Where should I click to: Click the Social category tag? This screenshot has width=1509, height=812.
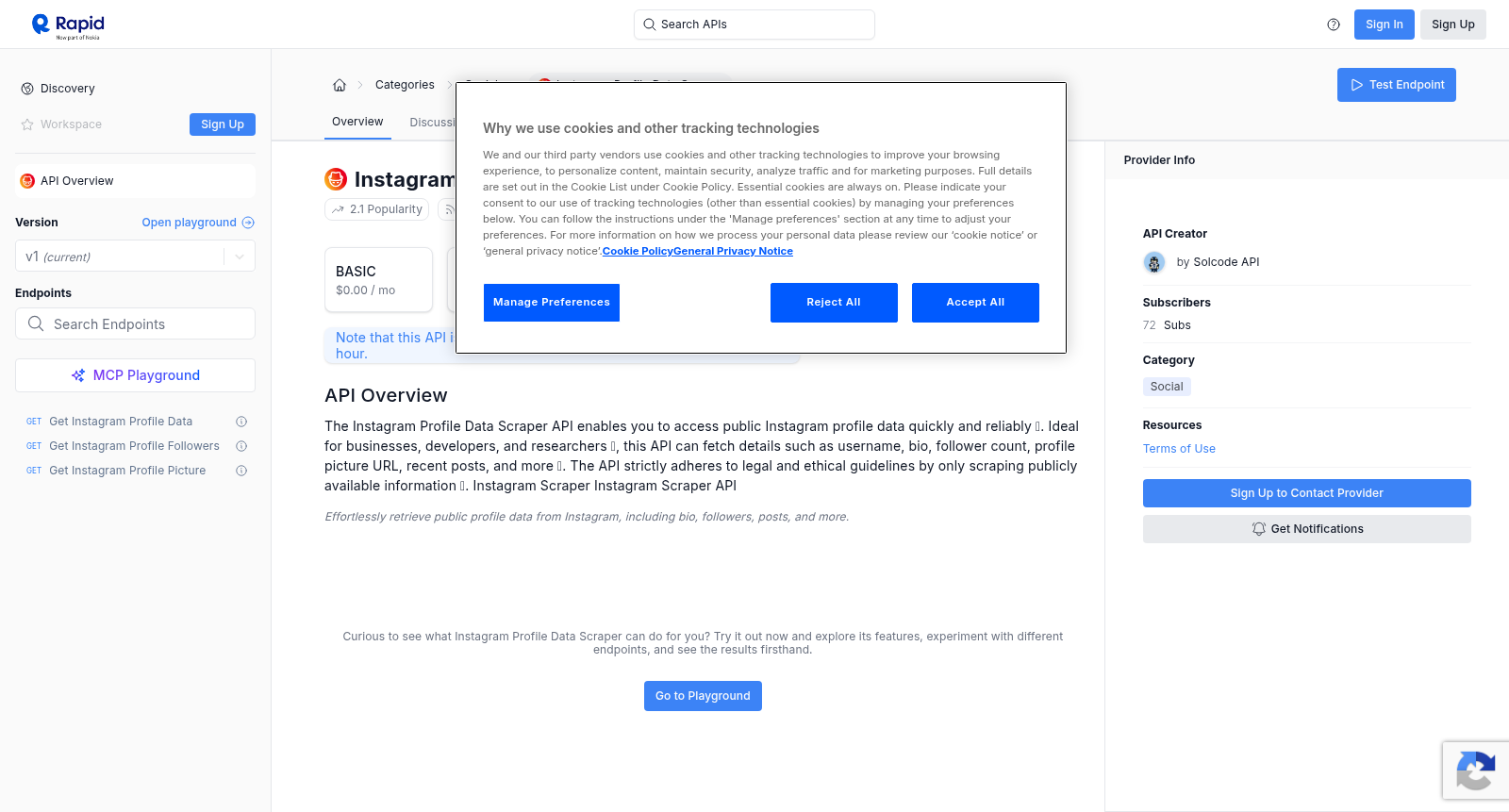(1167, 387)
